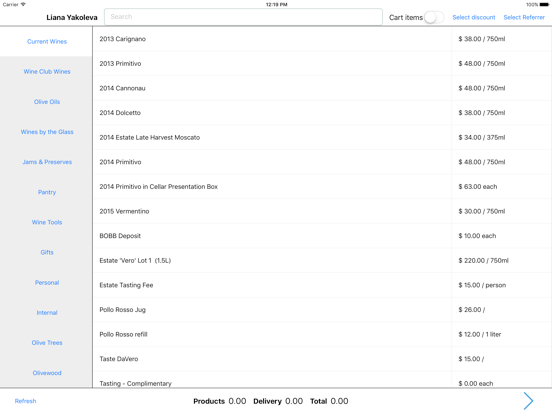This screenshot has width=552, height=414.
Task: Click the $ 10.00 each price
Action: (477, 236)
